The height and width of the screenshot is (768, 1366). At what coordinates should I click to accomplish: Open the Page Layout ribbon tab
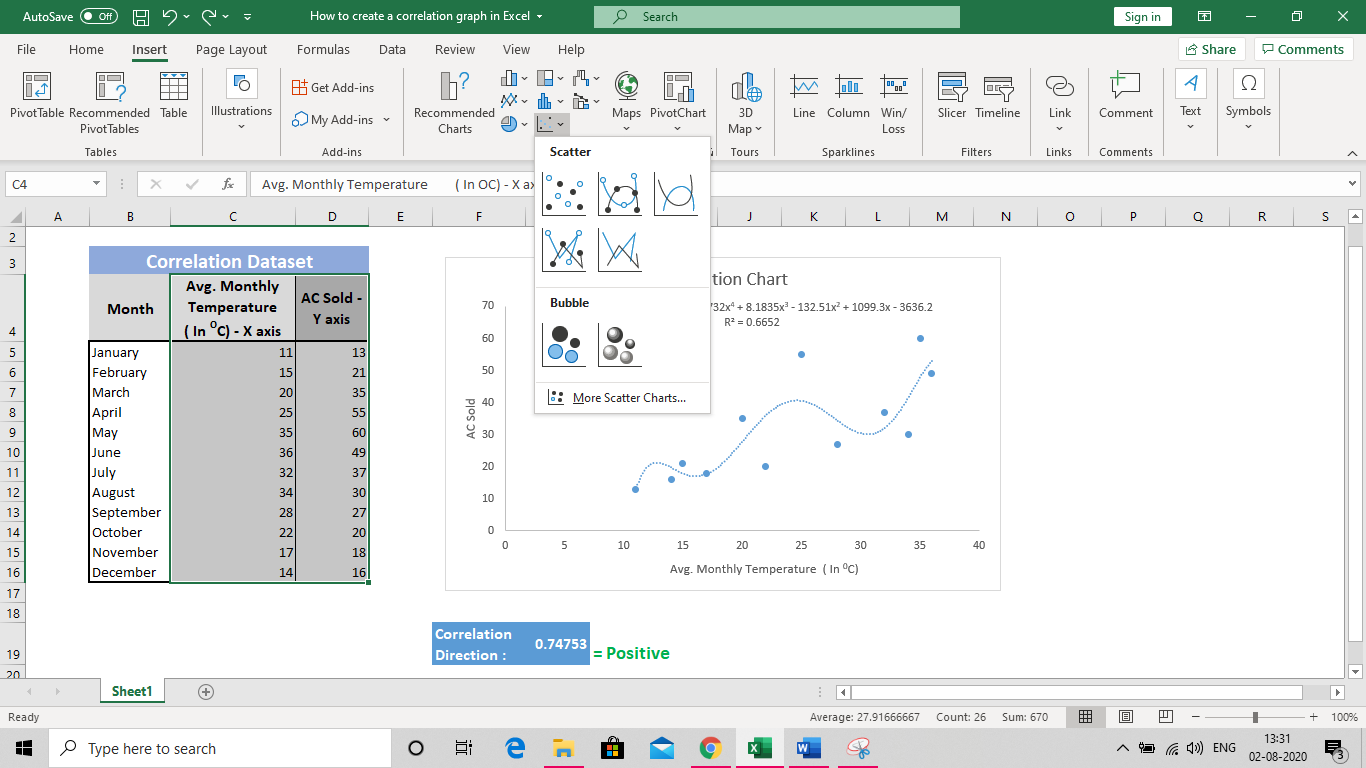click(229, 49)
